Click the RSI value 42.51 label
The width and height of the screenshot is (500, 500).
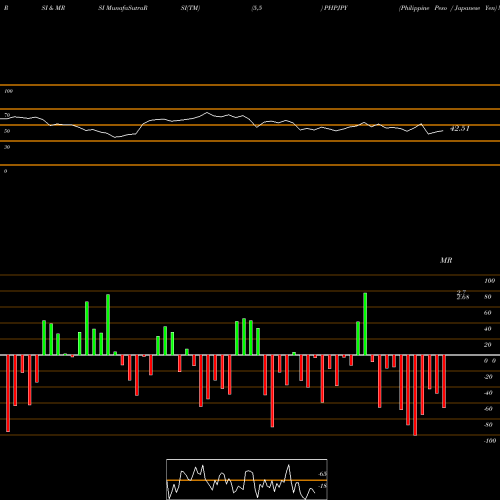(460, 129)
